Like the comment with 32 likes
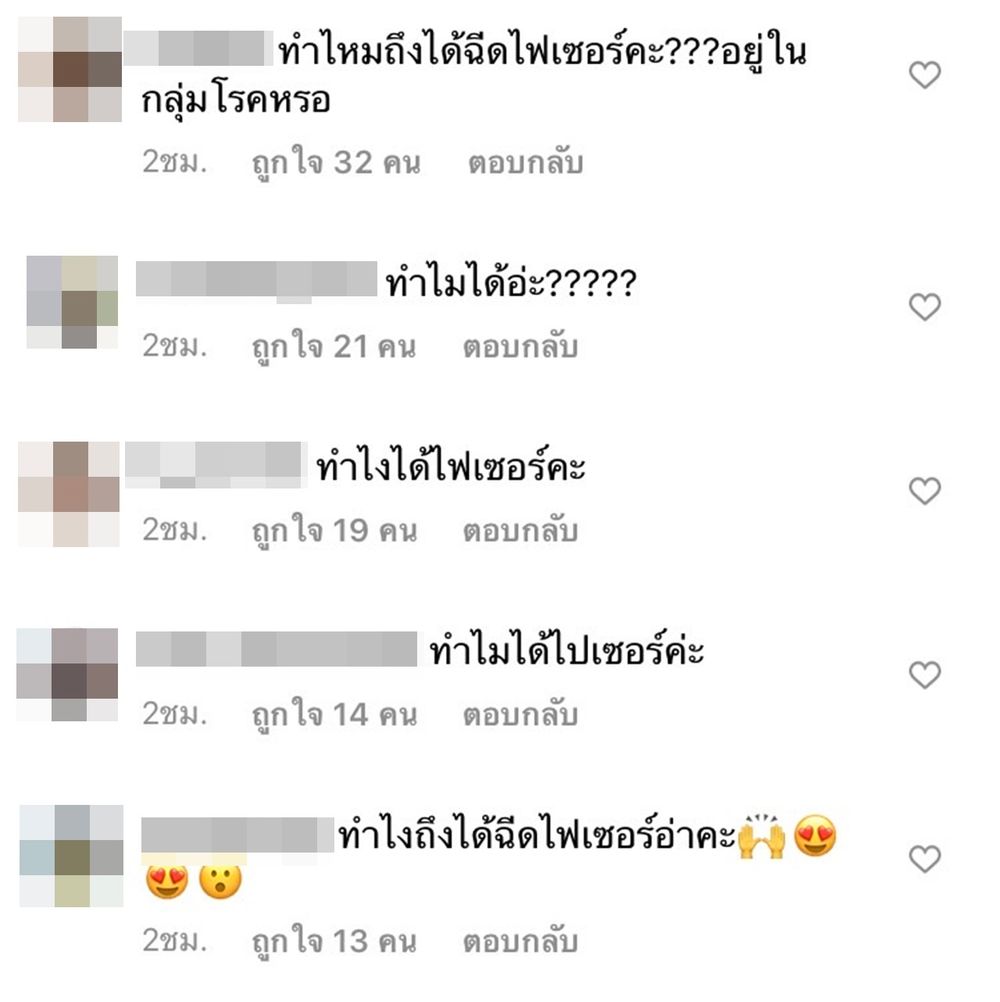The height and width of the screenshot is (1002, 1000). (x=925, y=75)
